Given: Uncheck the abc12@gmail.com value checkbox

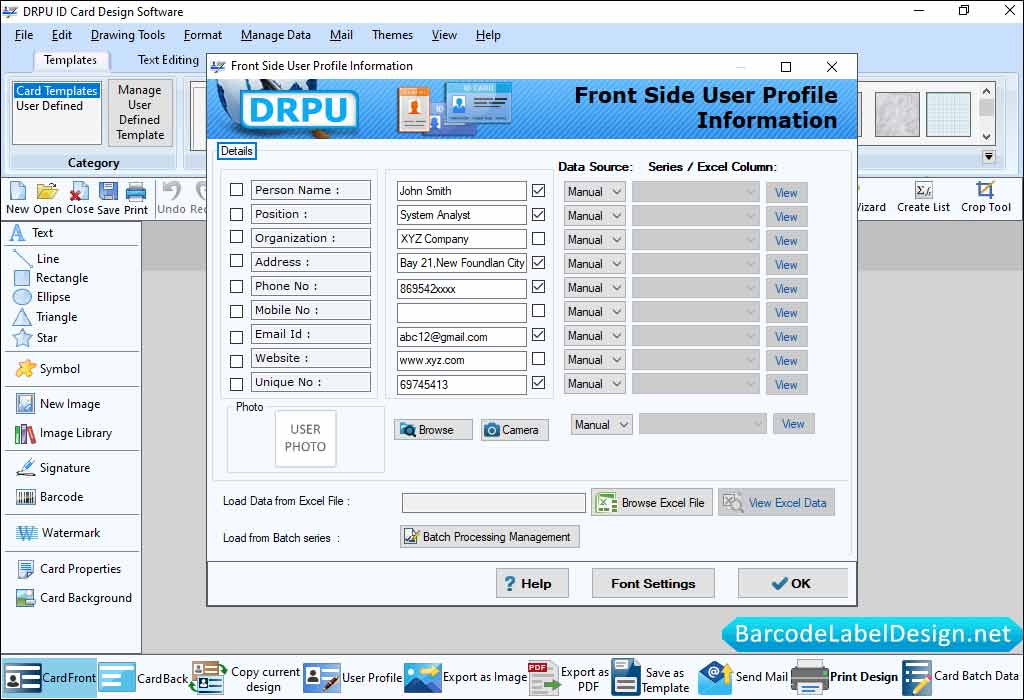Looking at the screenshot, I should click(538, 335).
